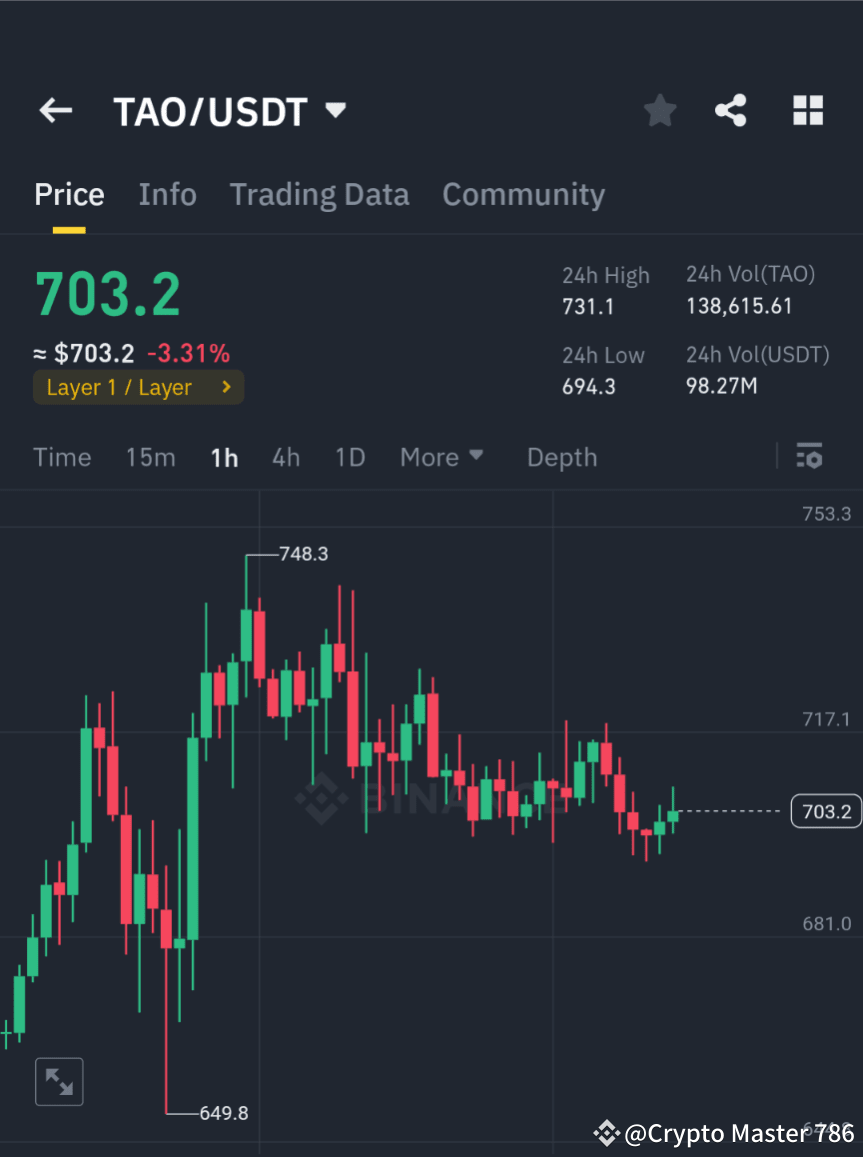Image resolution: width=863 pixels, height=1157 pixels.
Task: Enable the 4h timeframe
Action: (x=286, y=457)
